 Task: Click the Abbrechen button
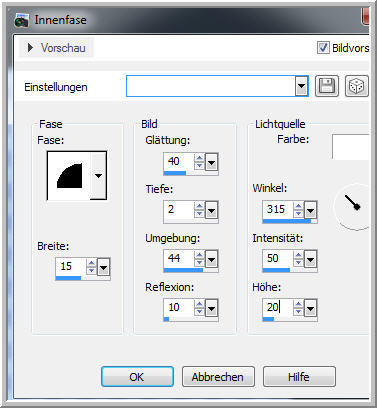pyautogui.click(x=218, y=377)
